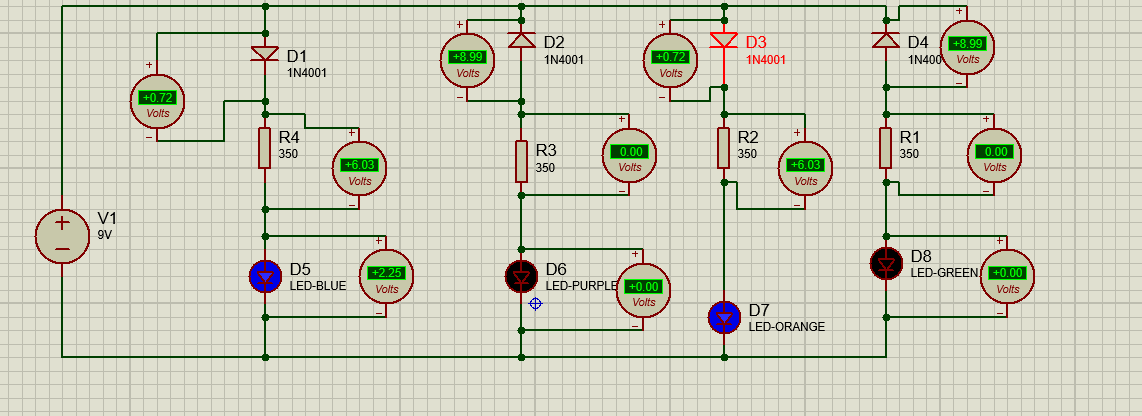Select the V1 battery source symbol

tap(62, 236)
